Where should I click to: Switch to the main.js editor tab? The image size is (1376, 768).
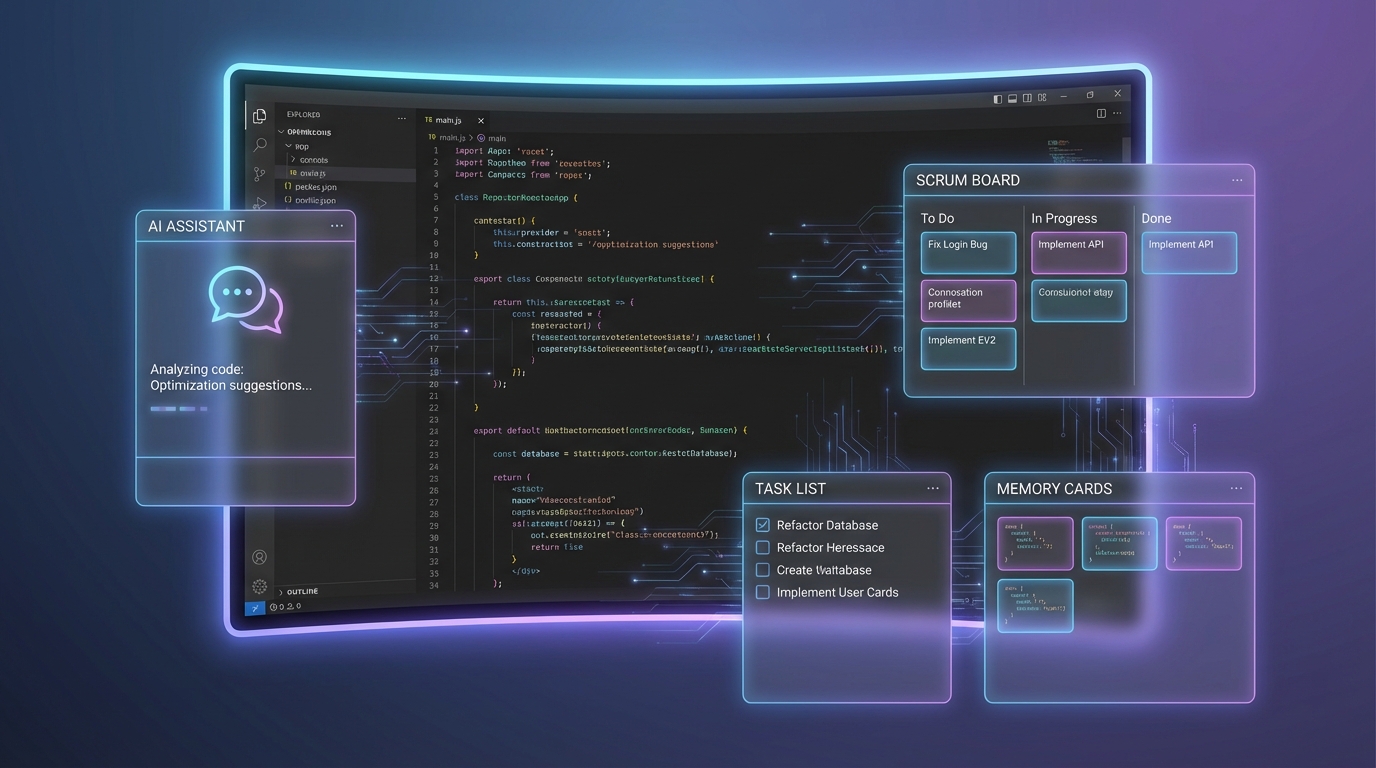point(448,120)
